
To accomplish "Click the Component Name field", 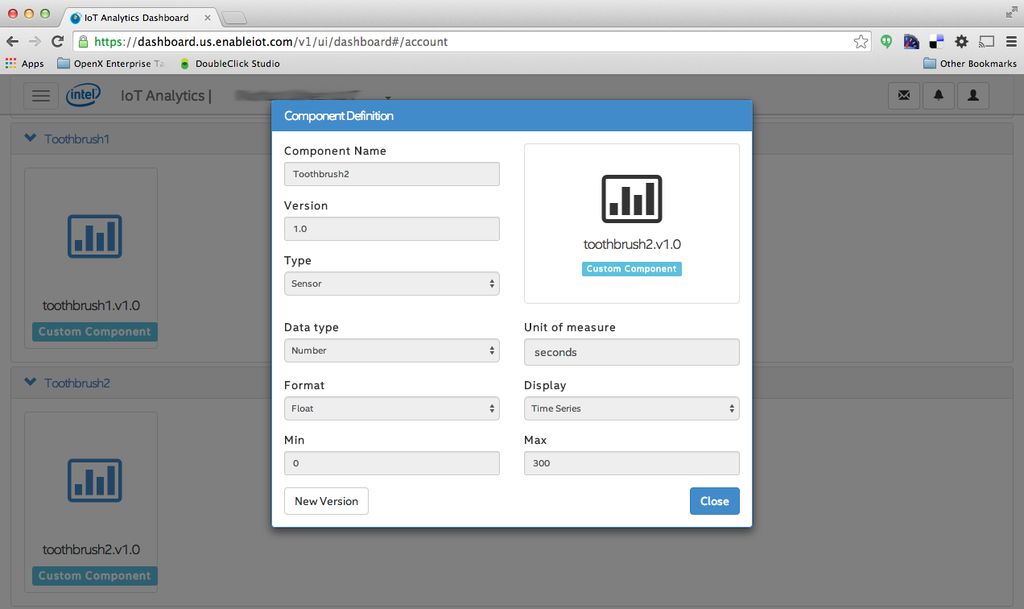I will pos(392,174).
